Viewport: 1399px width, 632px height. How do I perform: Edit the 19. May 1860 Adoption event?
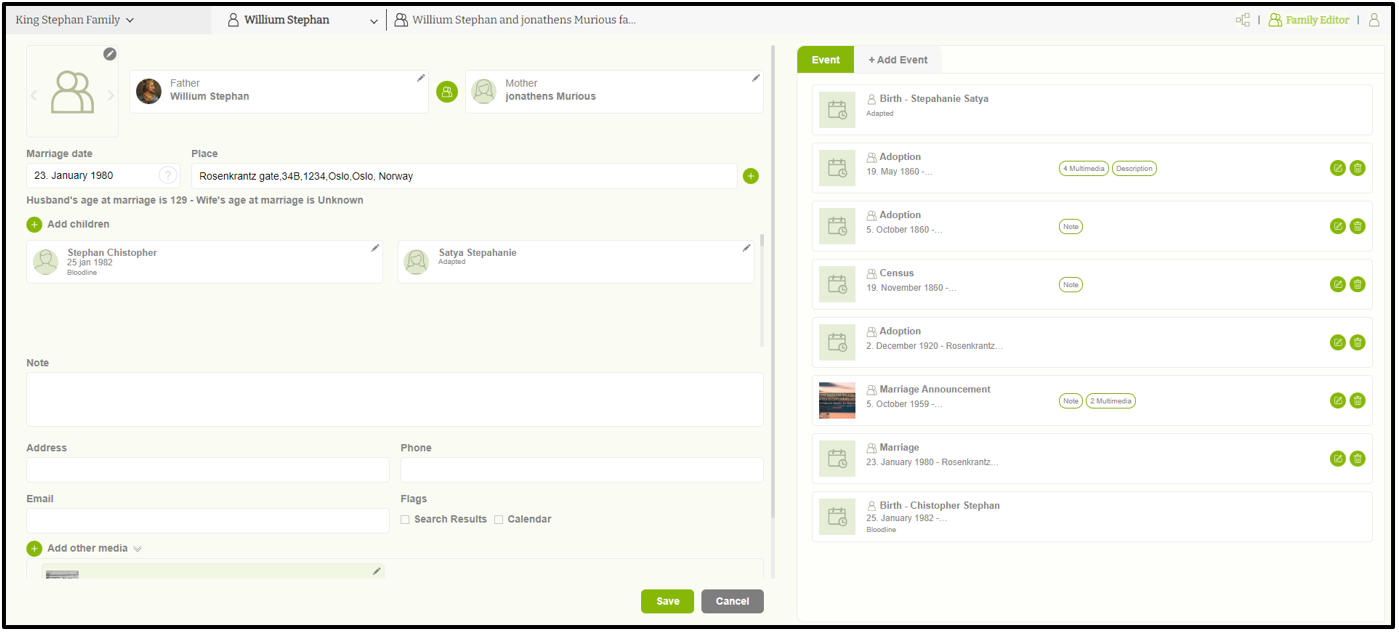[1338, 168]
